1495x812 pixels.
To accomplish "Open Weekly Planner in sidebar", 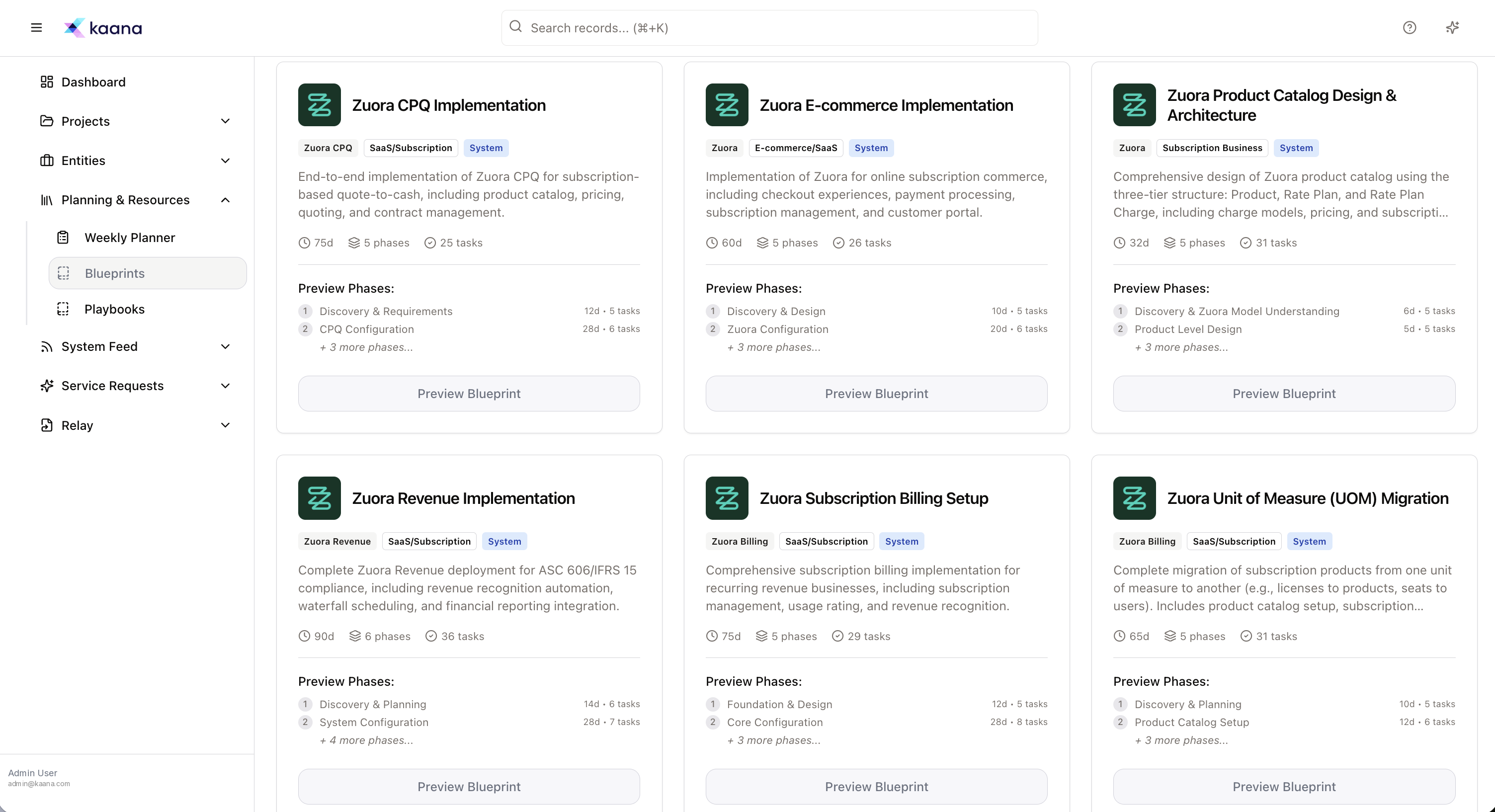I will [129, 238].
